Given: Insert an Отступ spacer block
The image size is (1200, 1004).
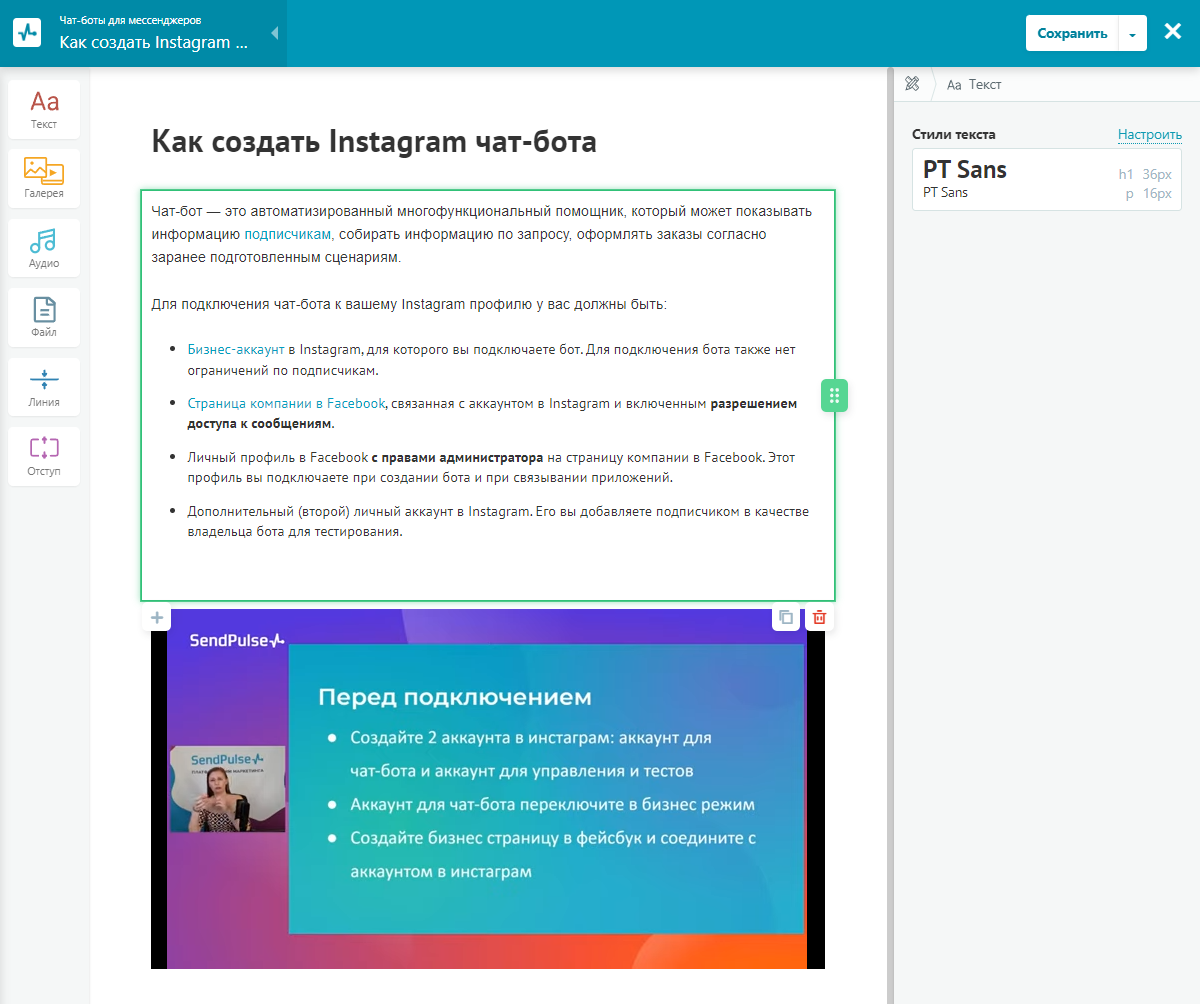Looking at the screenshot, I should [x=44, y=456].
